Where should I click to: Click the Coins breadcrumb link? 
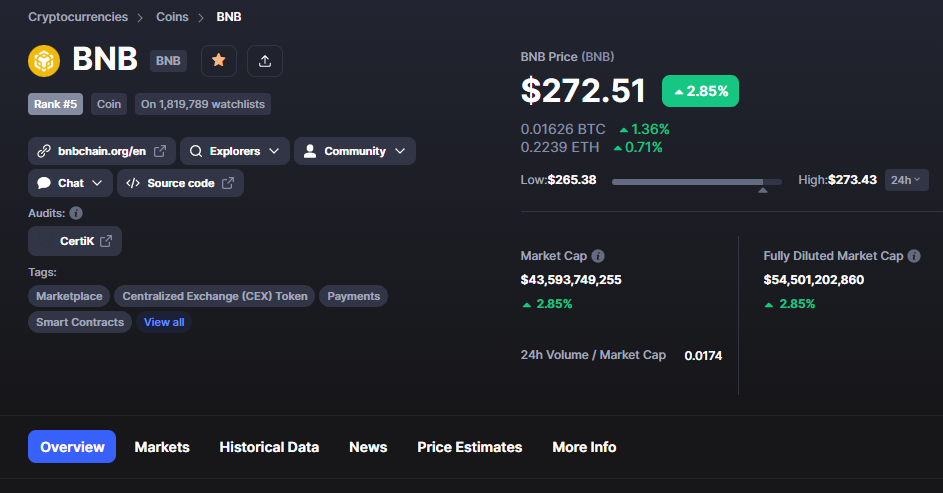pyautogui.click(x=172, y=17)
